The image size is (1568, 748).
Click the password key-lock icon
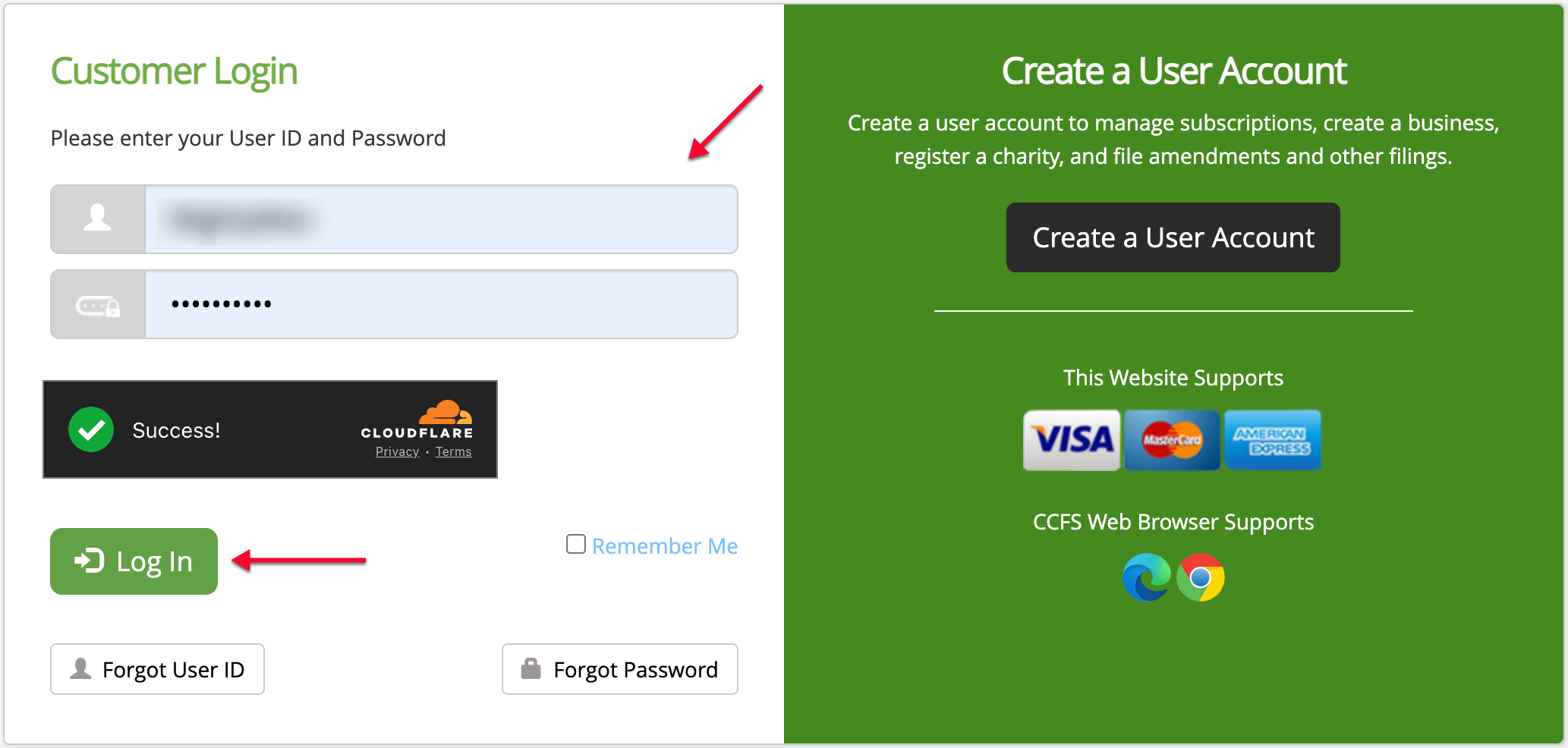click(x=98, y=306)
